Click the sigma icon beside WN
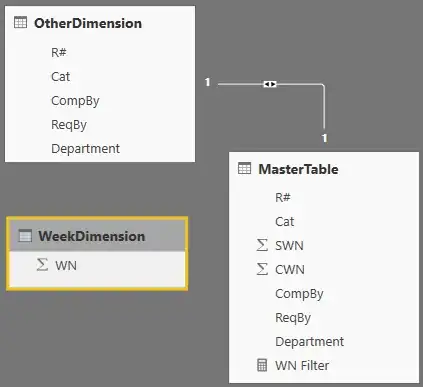This screenshot has width=423, height=387. point(42,265)
